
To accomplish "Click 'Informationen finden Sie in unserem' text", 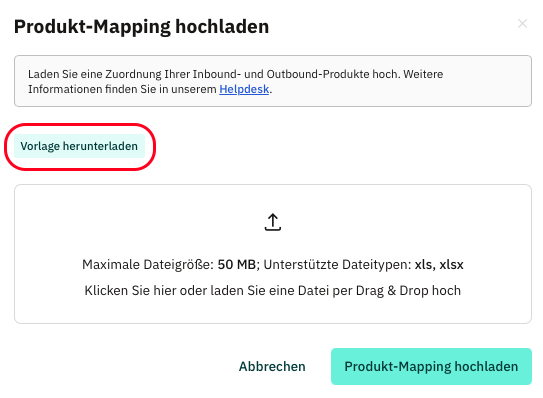I will click(122, 89).
